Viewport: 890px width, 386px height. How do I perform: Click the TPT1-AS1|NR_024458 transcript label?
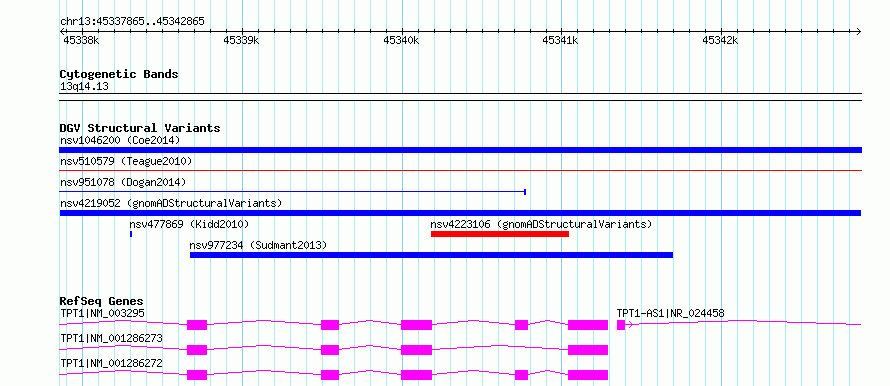[x=670, y=313]
